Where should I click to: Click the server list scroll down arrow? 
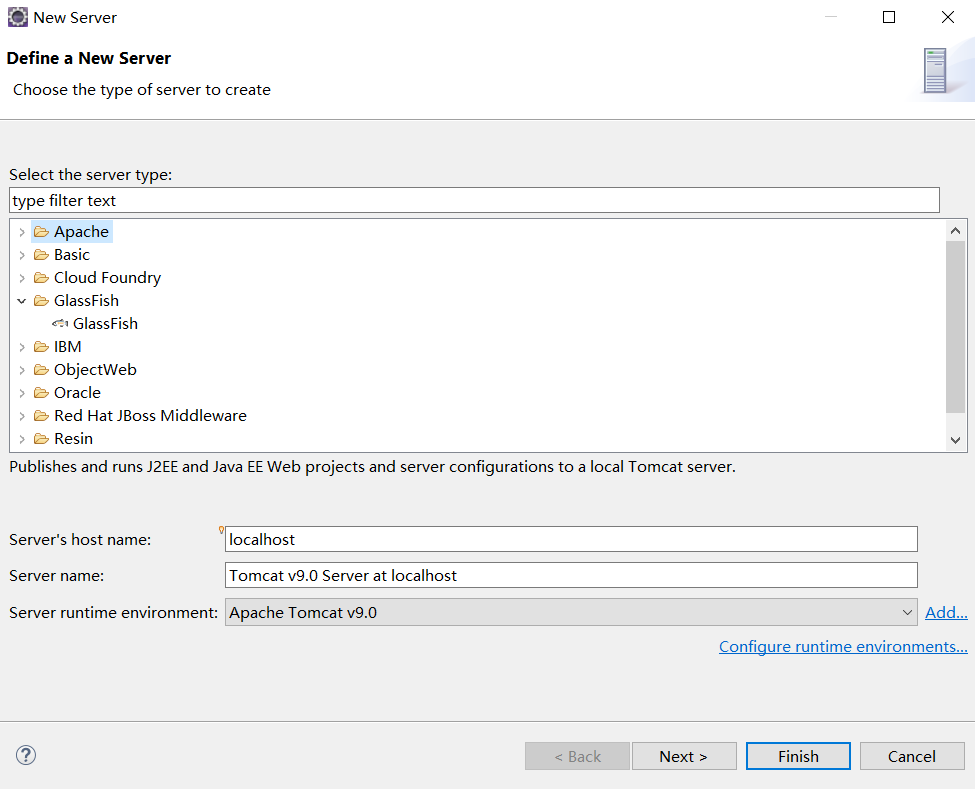pyautogui.click(x=956, y=440)
